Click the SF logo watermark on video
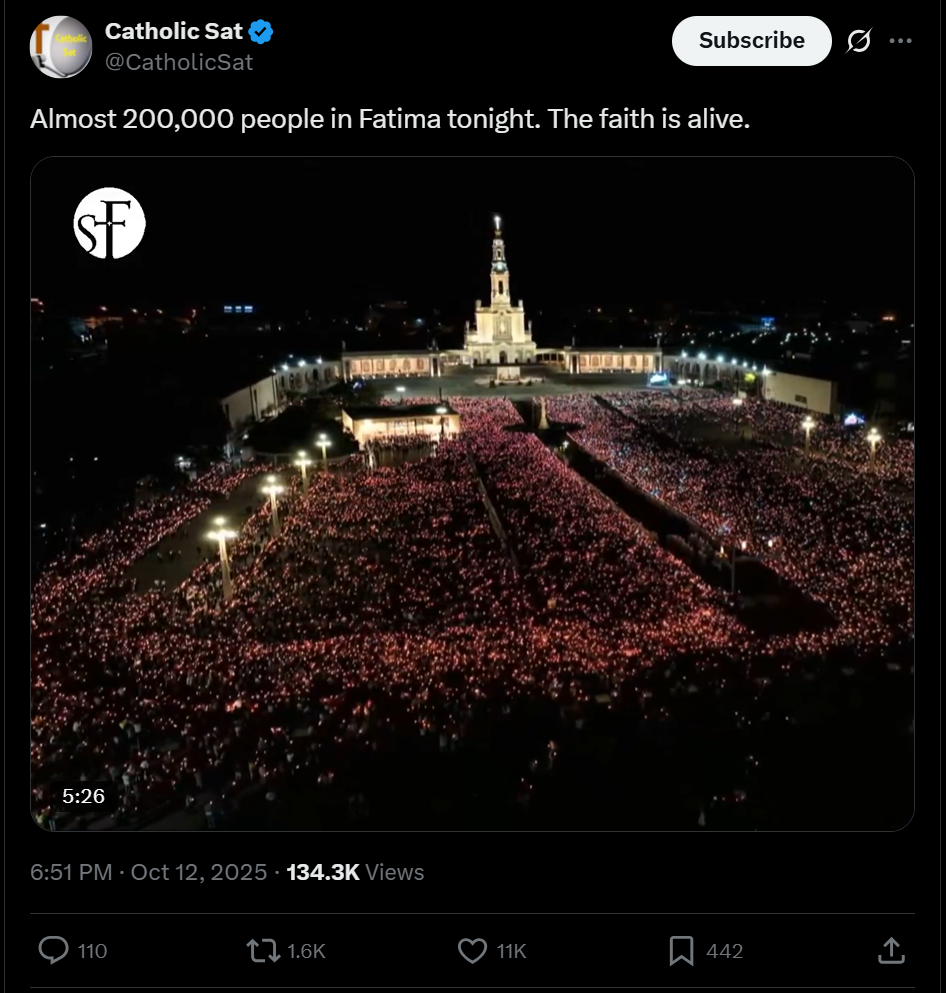Image resolution: width=946 pixels, height=993 pixels. click(x=110, y=223)
